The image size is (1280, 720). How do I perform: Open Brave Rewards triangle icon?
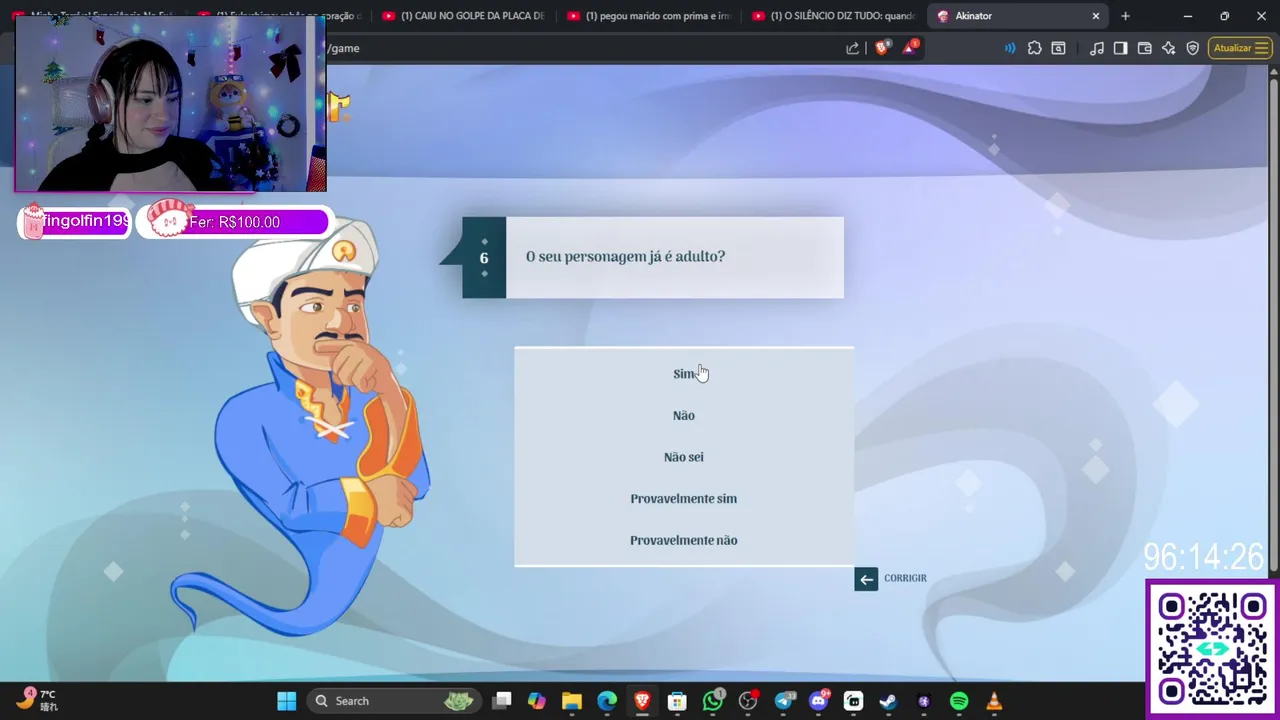[x=910, y=47]
